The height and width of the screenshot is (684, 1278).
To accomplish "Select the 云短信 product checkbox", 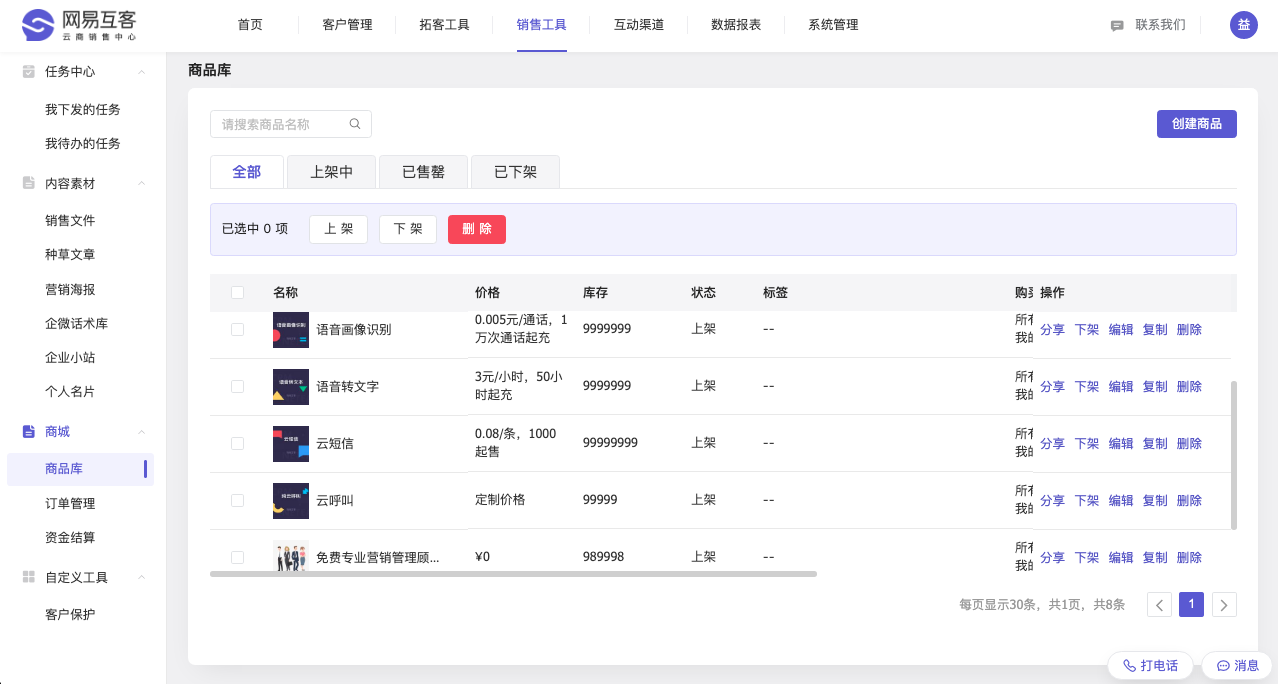I will [x=237, y=443].
